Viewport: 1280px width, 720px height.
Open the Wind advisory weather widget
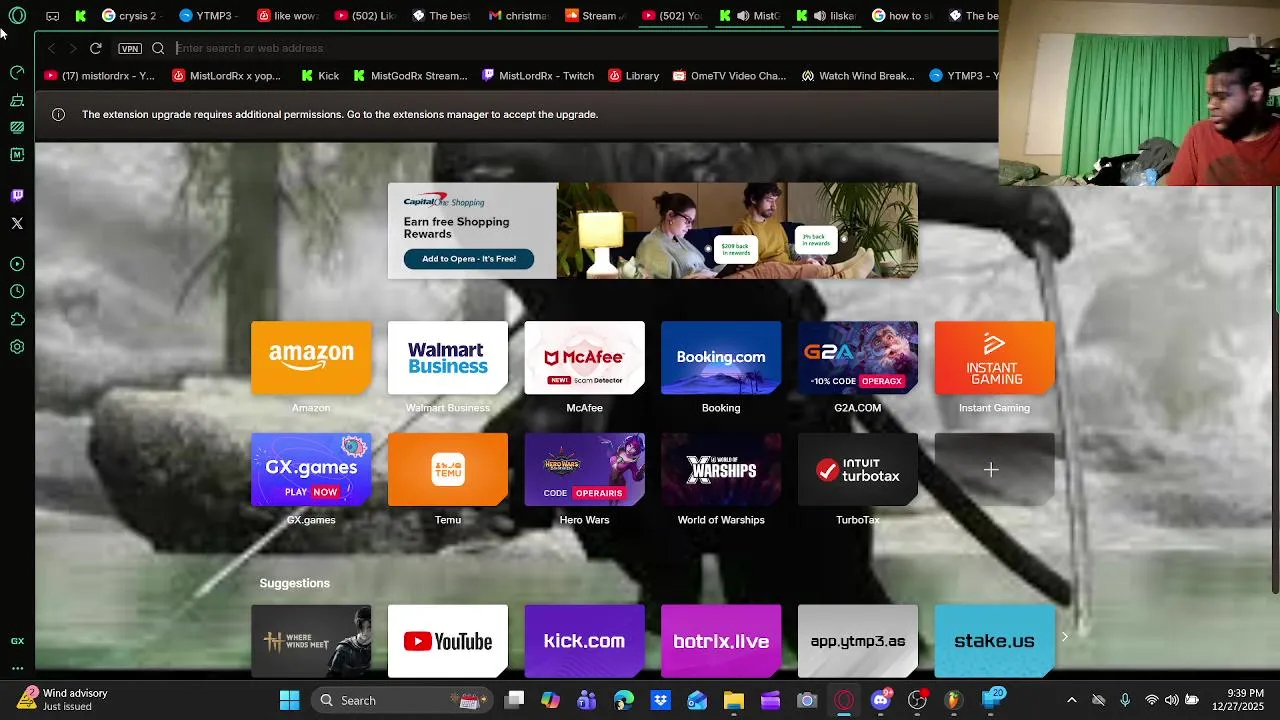[62, 700]
